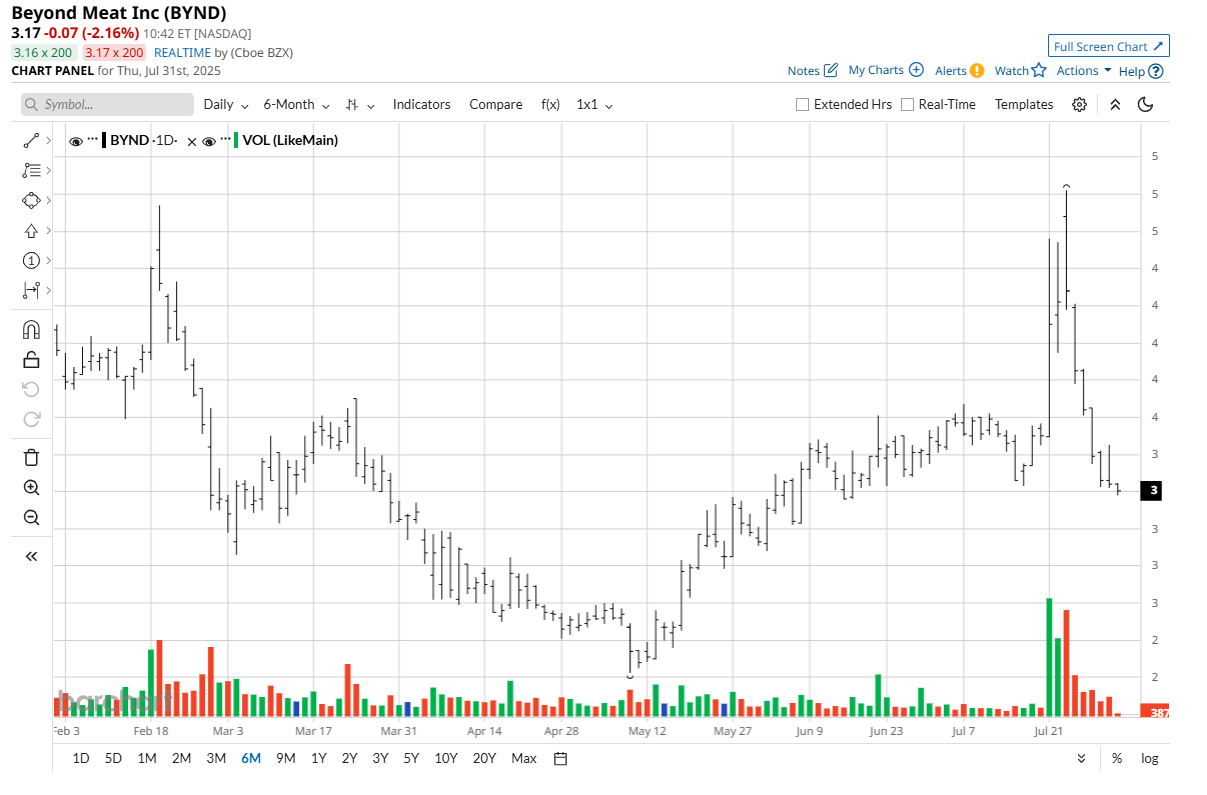Open the BYND series three-dot menu

tap(93, 139)
